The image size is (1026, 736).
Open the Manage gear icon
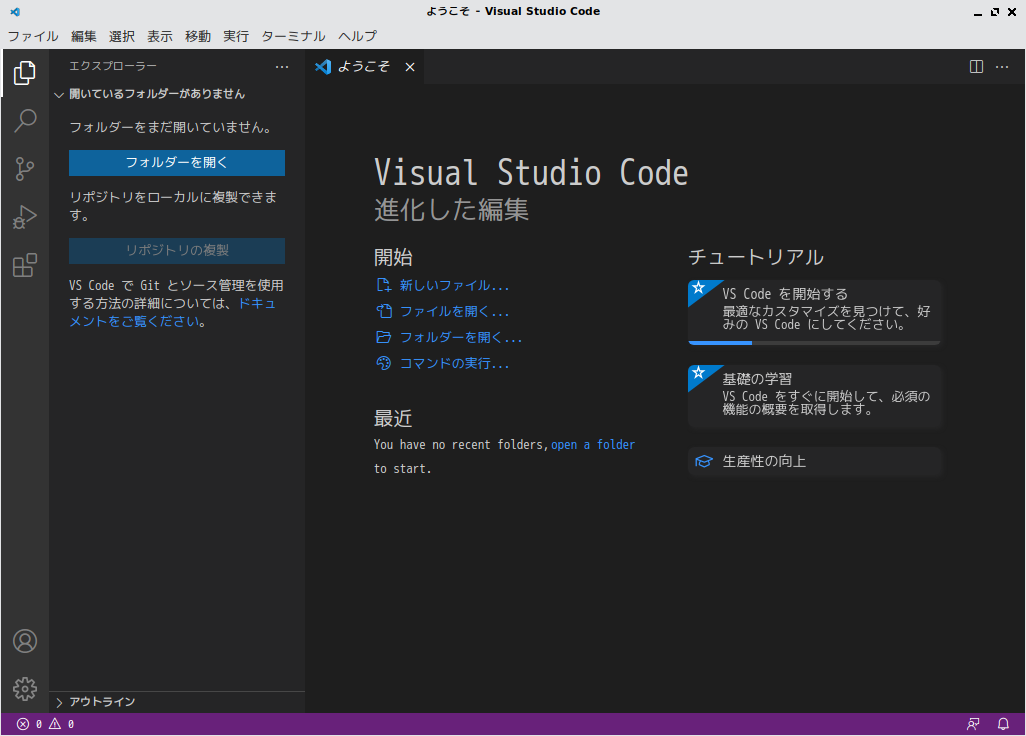(25, 689)
